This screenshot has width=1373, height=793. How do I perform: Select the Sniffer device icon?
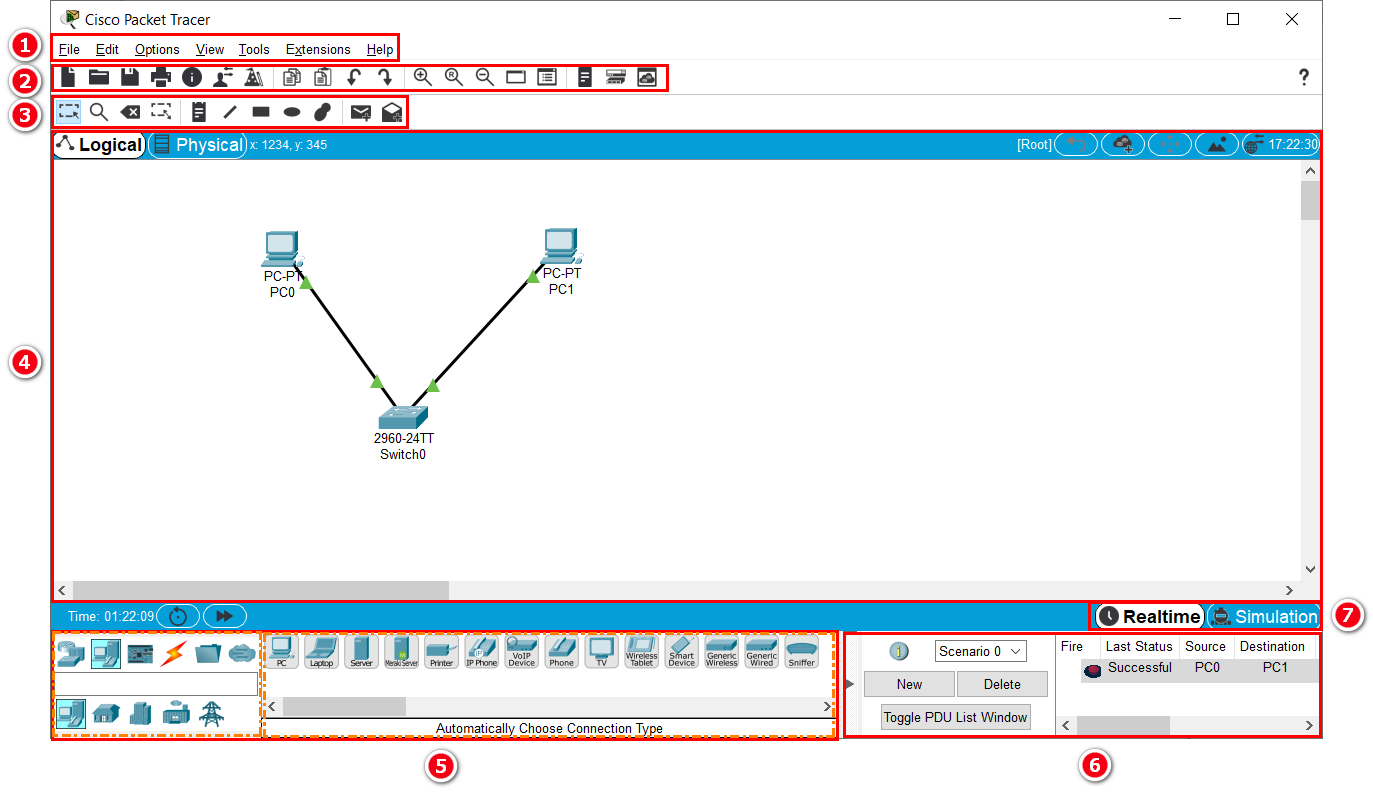click(801, 651)
